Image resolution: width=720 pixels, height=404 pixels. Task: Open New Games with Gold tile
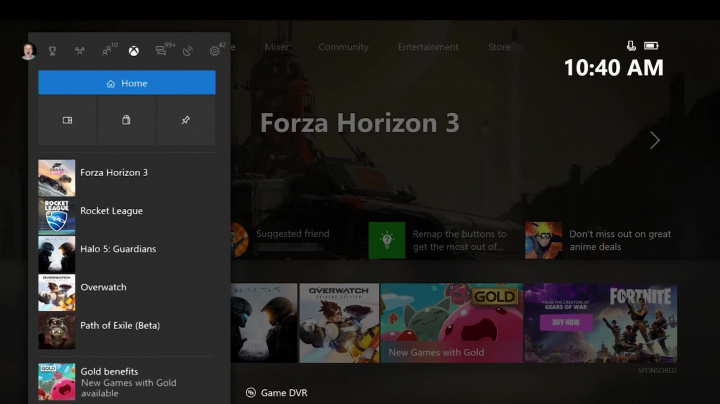point(451,323)
